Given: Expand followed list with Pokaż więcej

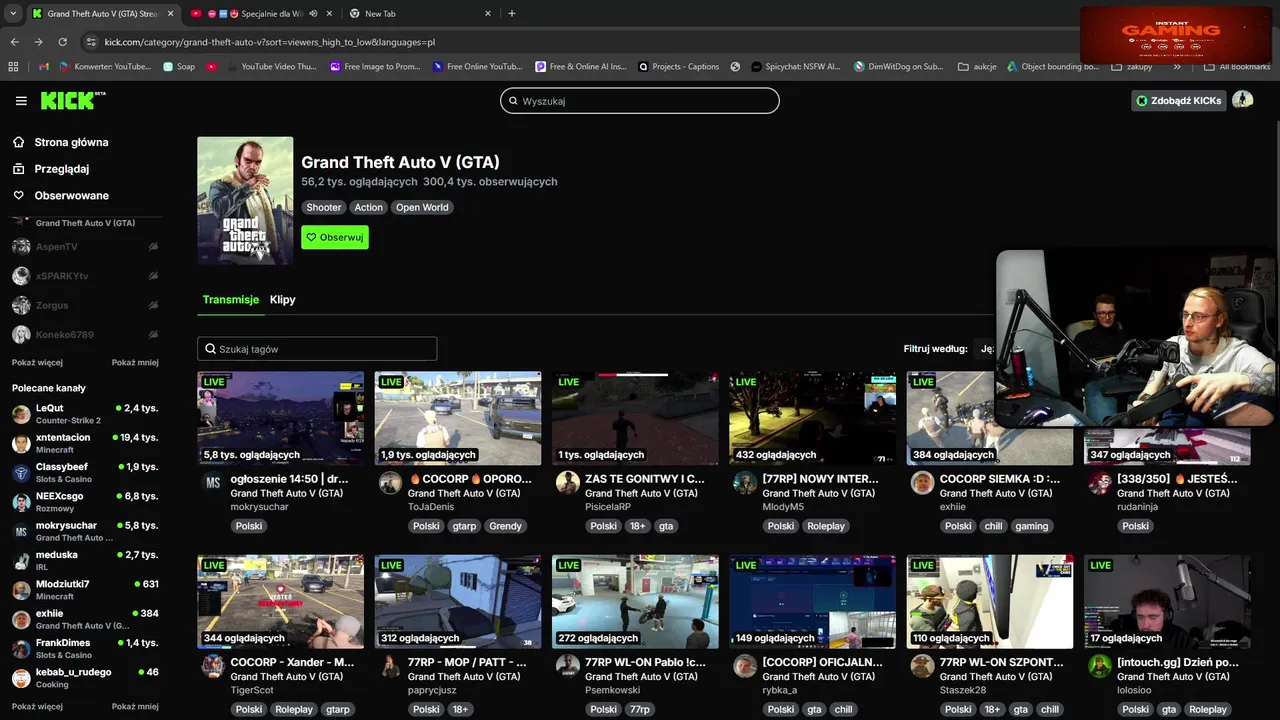Looking at the screenshot, I should click(37, 363).
